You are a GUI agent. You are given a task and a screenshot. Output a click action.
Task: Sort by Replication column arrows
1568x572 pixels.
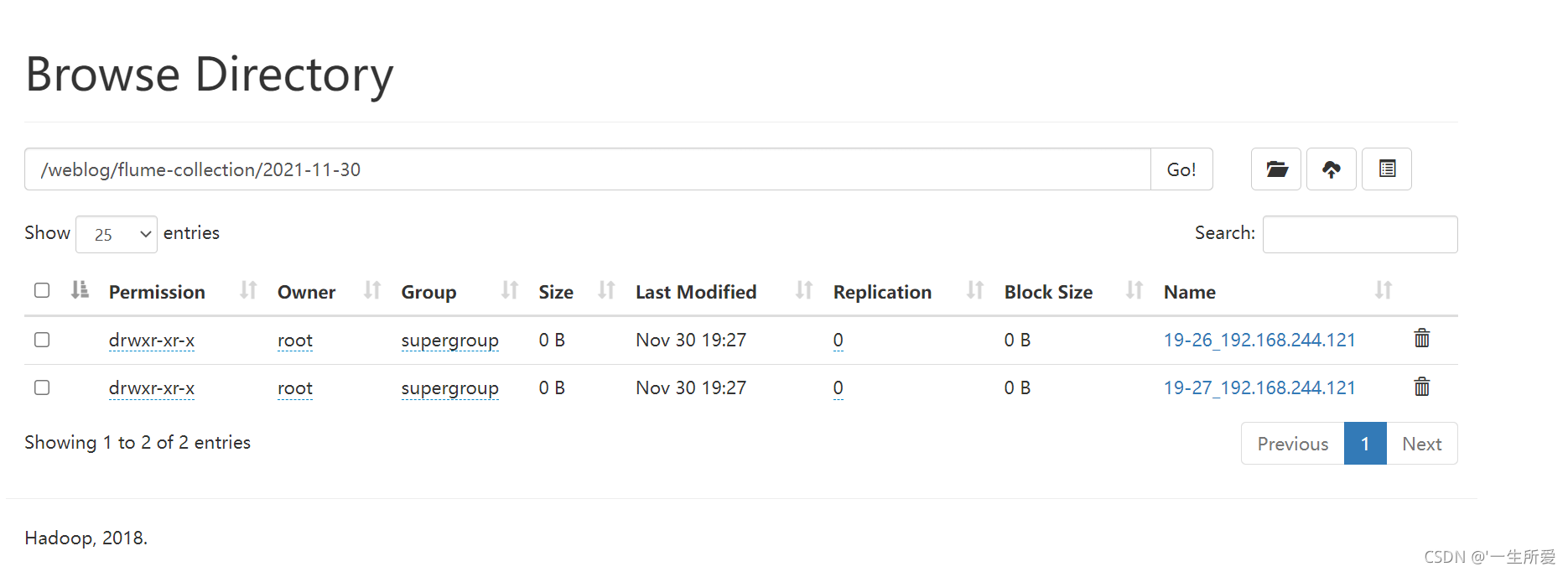974,290
